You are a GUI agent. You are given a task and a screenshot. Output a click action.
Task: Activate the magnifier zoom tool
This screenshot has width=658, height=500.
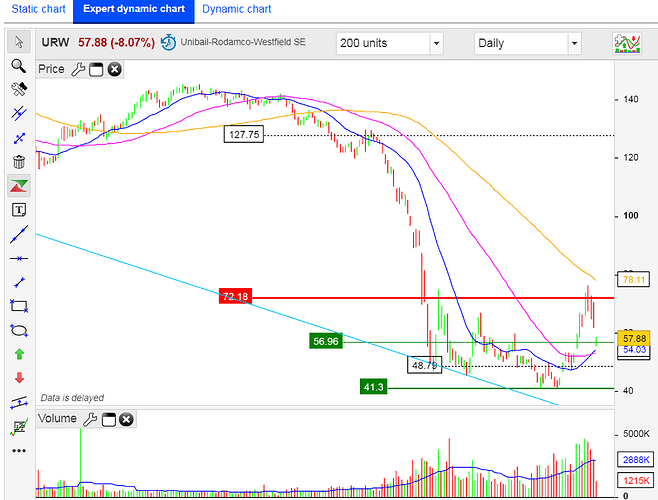(x=18, y=65)
